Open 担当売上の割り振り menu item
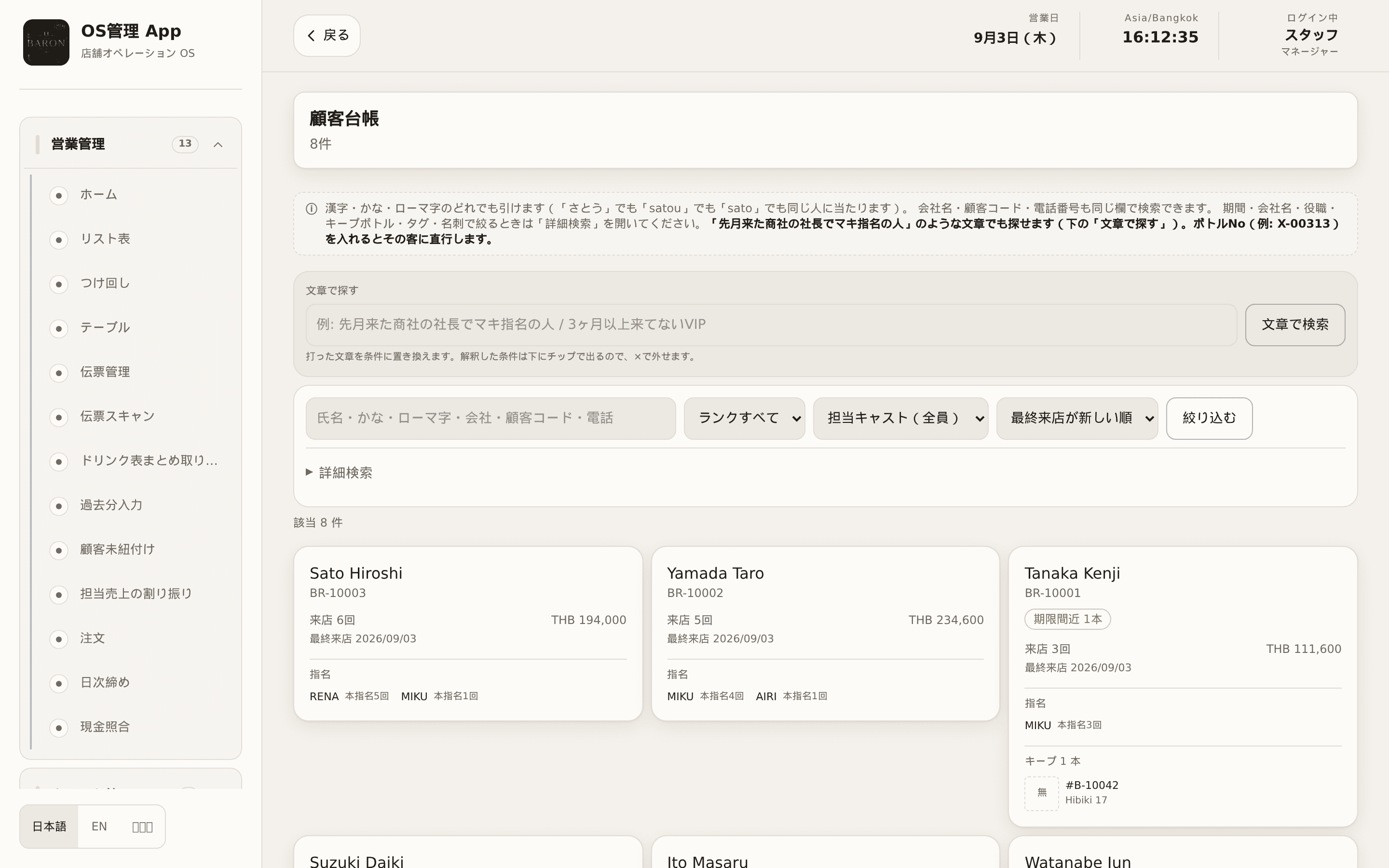The width and height of the screenshot is (1389, 868). [136, 594]
